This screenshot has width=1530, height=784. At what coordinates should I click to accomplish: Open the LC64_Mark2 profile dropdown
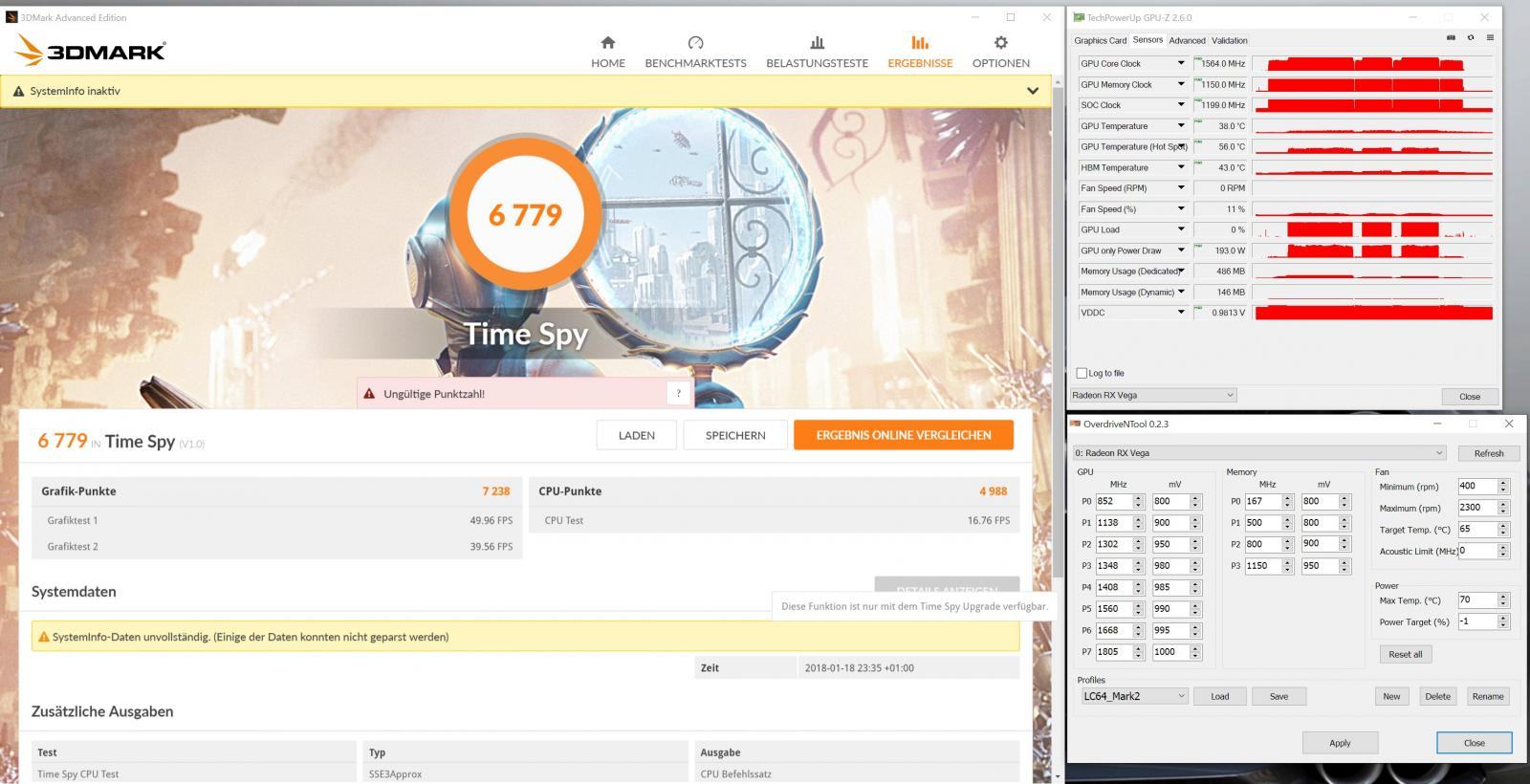(x=1134, y=696)
